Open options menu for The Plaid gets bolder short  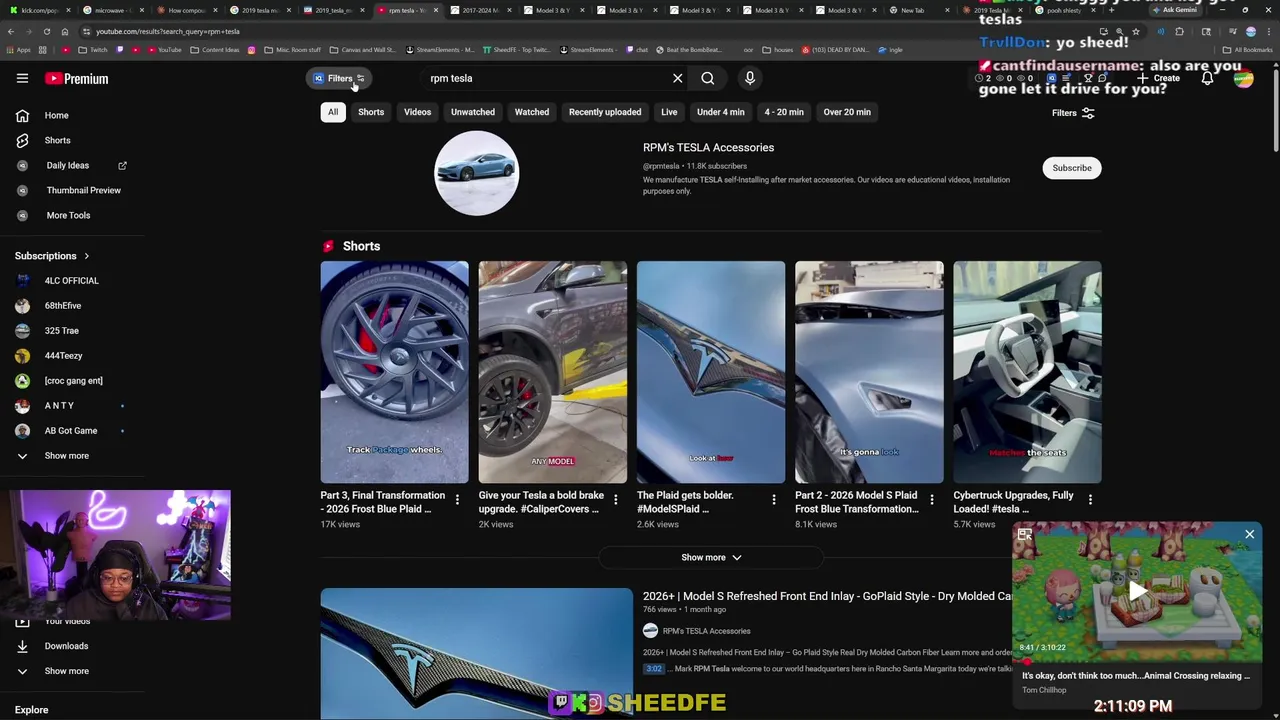(773, 499)
